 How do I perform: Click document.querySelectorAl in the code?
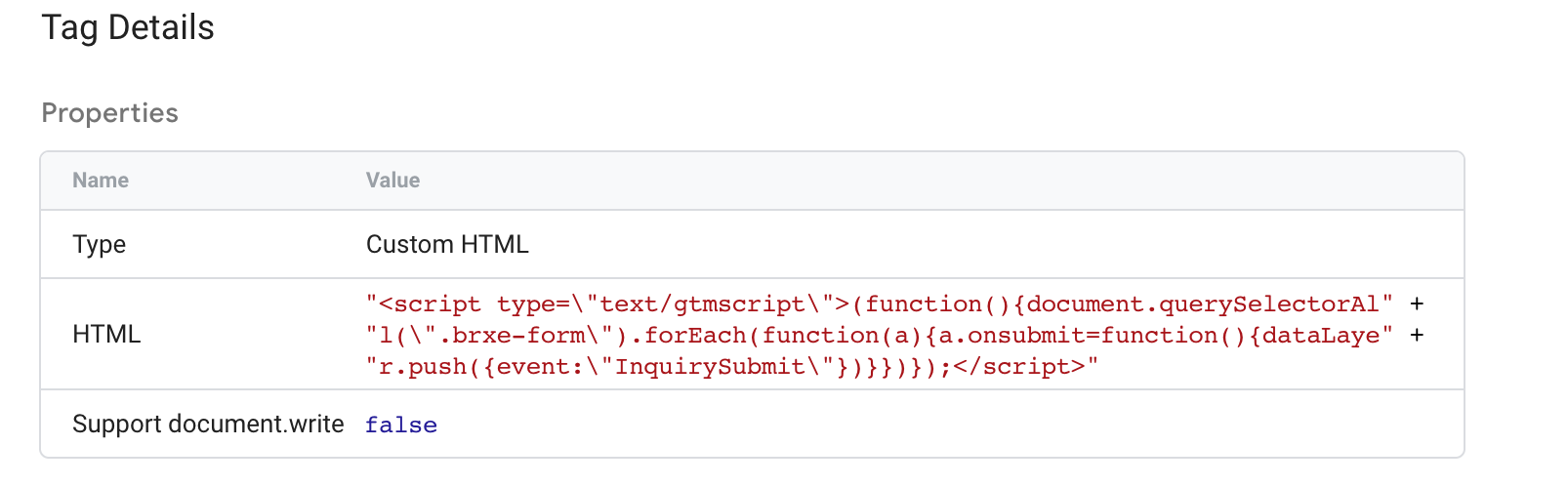click(x=1203, y=304)
